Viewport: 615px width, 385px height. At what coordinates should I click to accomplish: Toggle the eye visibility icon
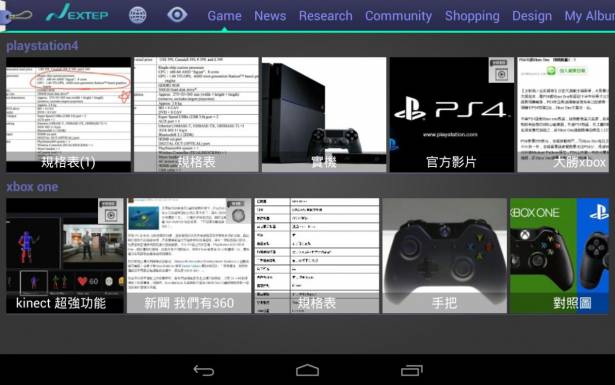[177, 15]
